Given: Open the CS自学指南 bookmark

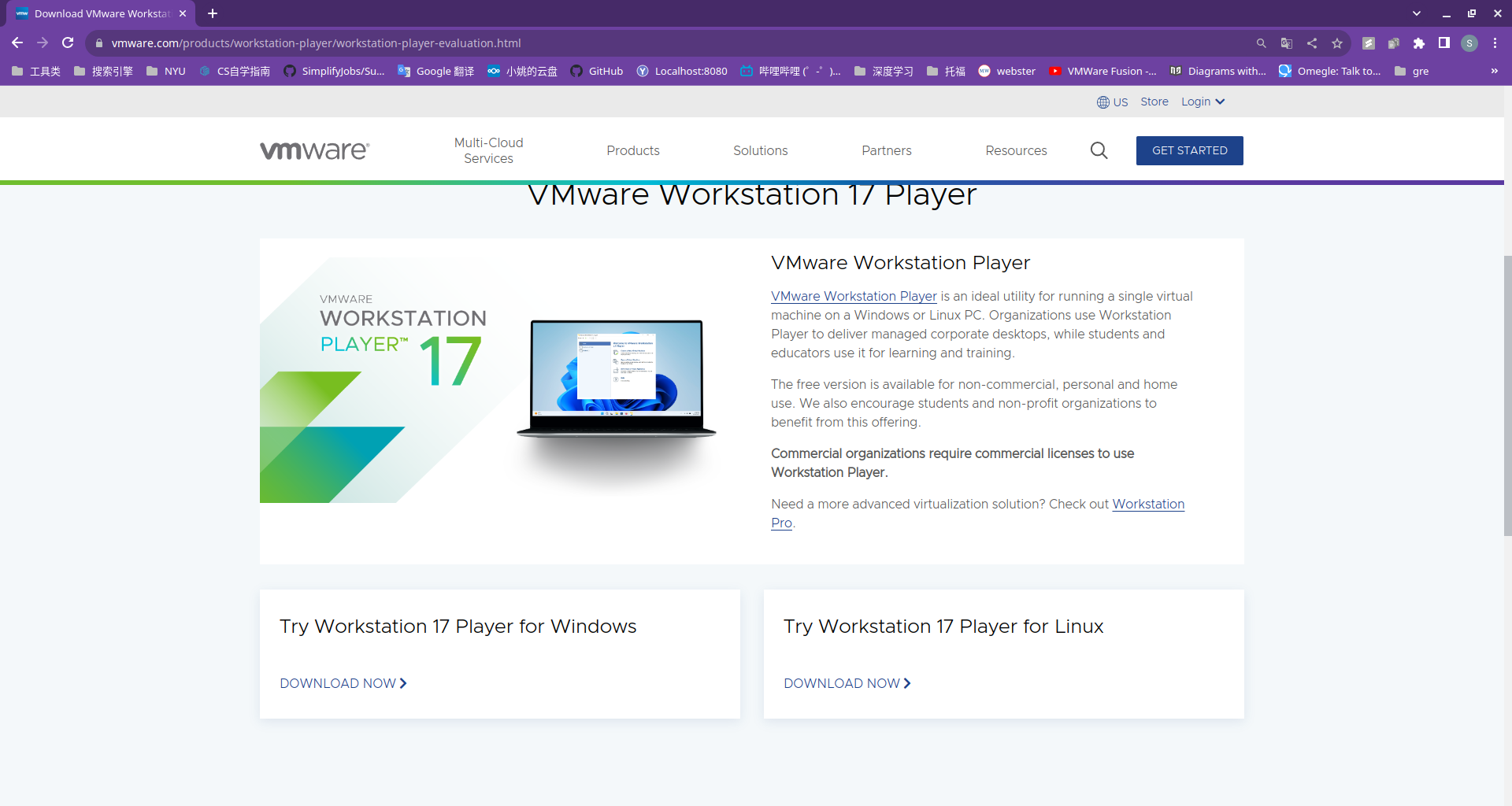Looking at the screenshot, I should 235,71.
